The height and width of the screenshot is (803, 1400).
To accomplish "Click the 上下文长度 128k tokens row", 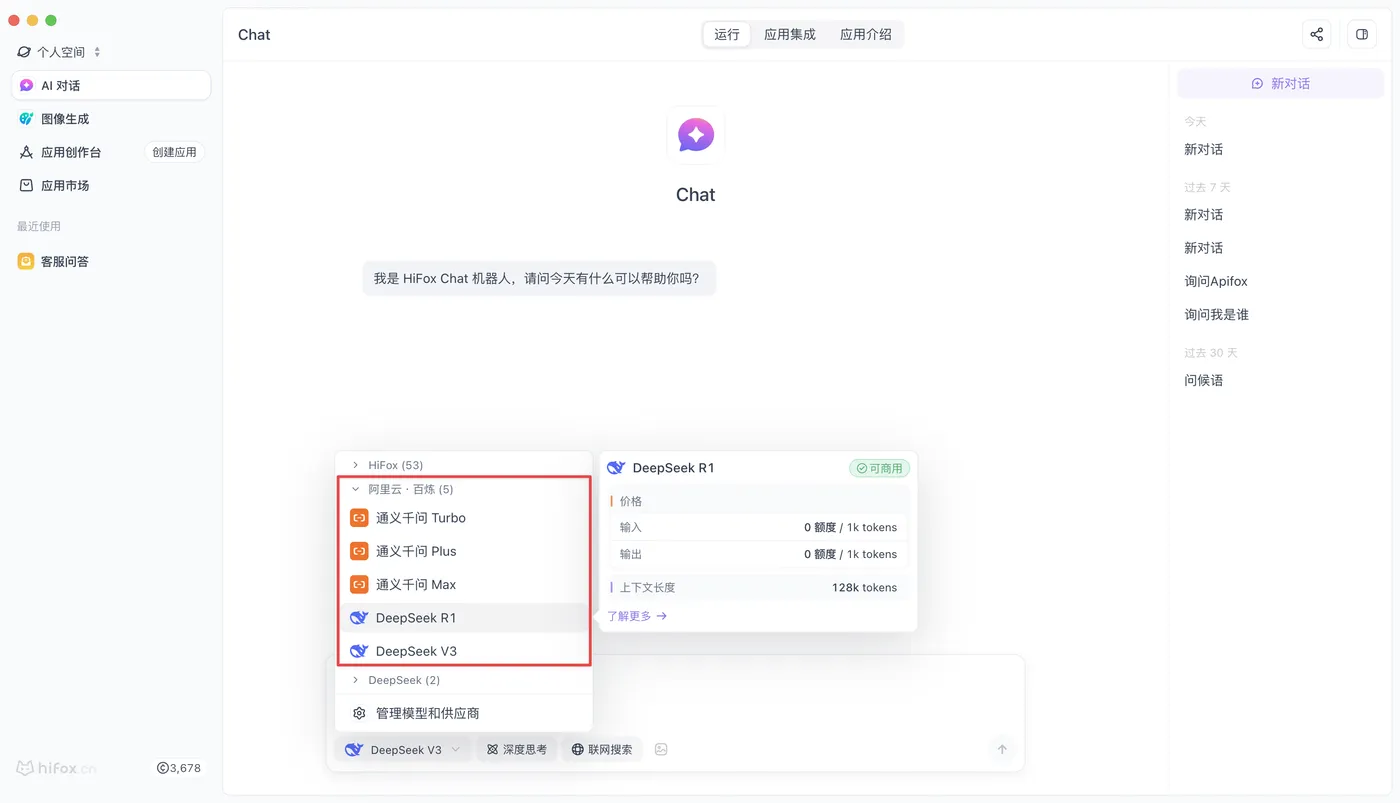I will tap(758, 587).
